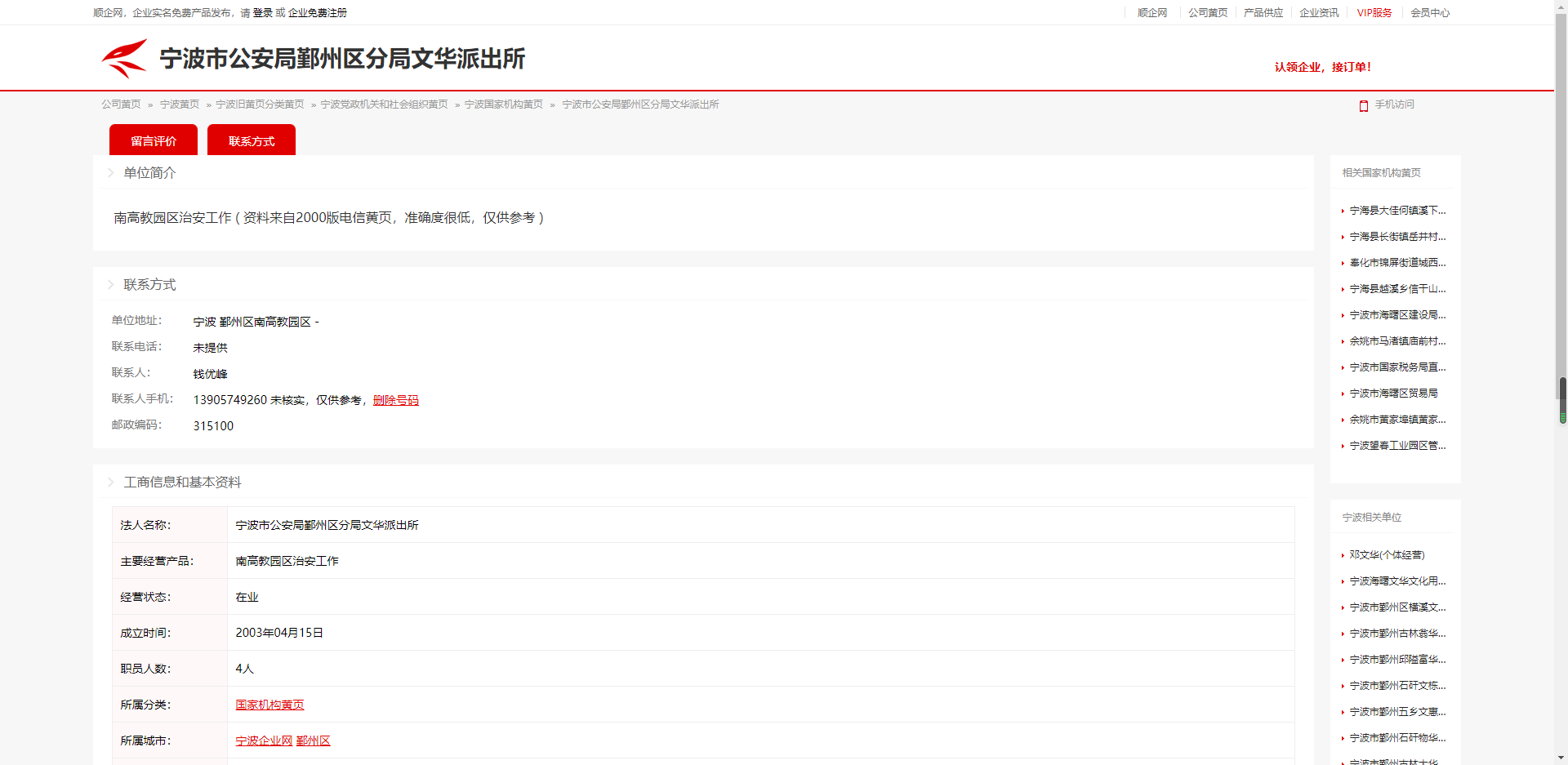Viewport: 1568px width, 765px height.
Task: Open sidebar link 宁波海曙文华文化用...
Action: click(1397, 581)
